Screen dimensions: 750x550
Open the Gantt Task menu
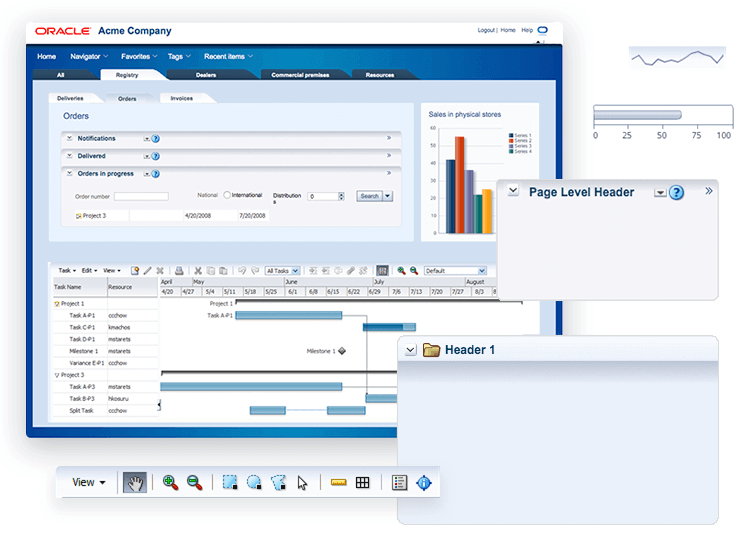tap(67, 271)
